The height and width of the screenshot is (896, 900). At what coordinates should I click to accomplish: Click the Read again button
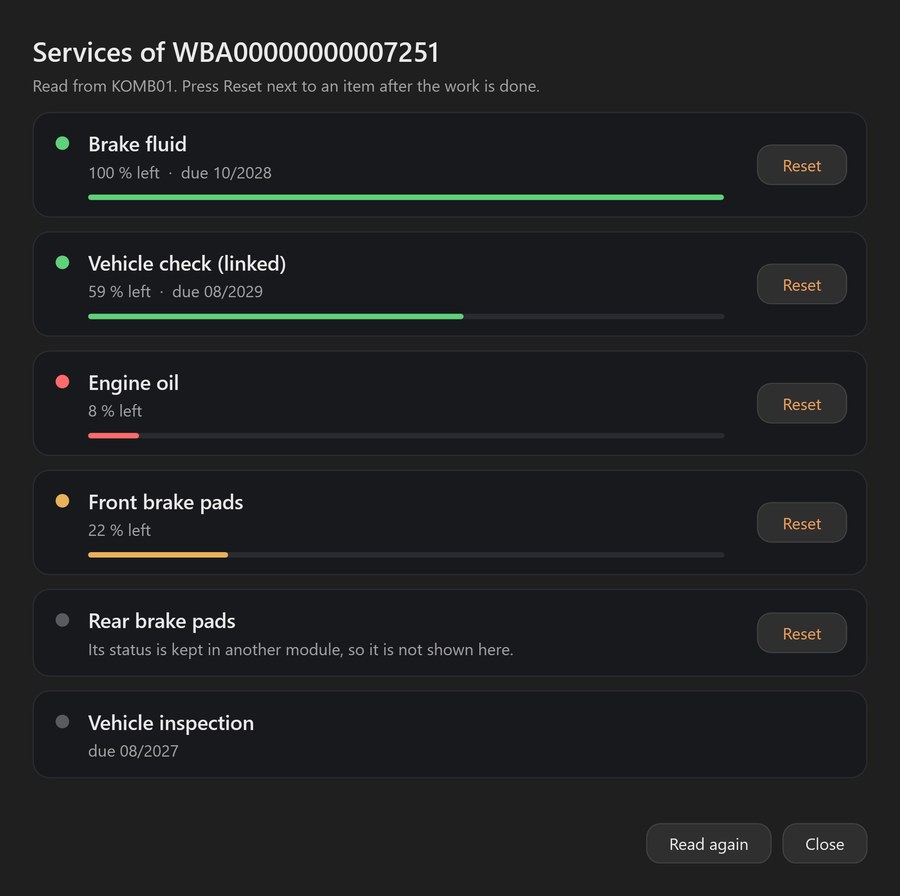(708, 844)
